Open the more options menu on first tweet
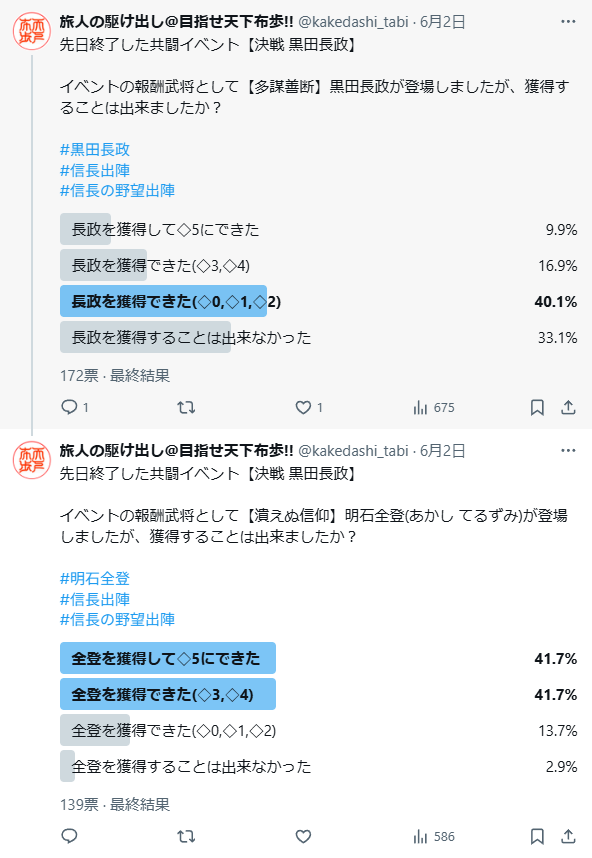 (x=568, y=21)
